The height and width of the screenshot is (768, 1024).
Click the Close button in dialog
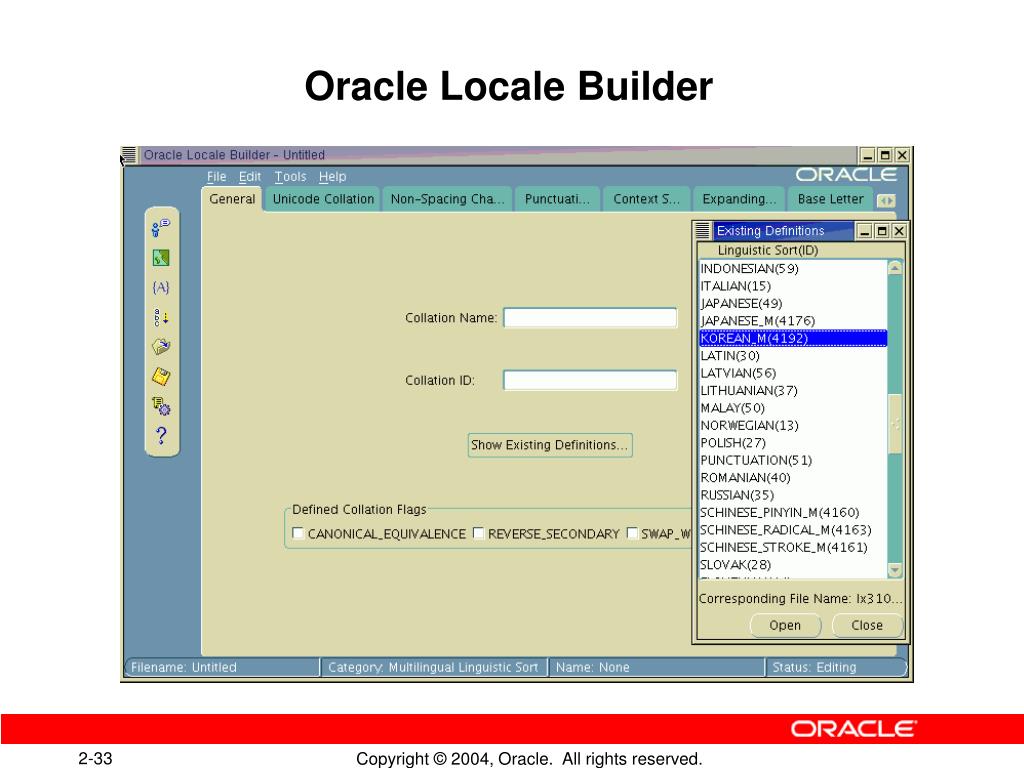(867, 625)
